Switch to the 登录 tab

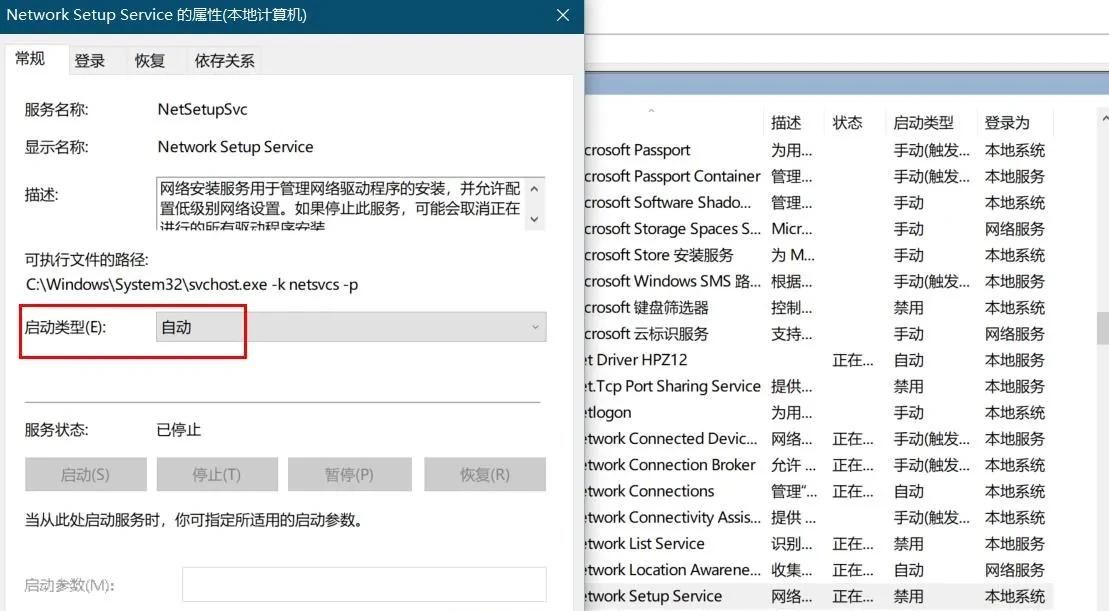(x=90, y=60)
